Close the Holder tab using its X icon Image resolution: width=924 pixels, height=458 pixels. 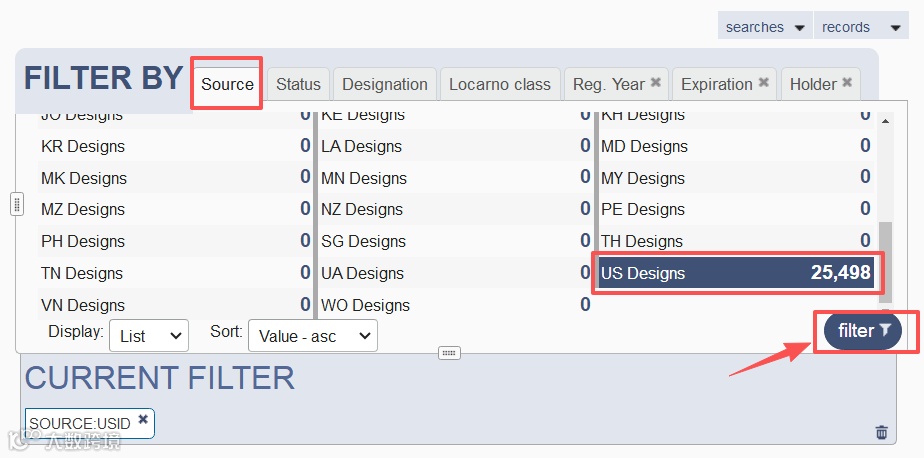click(x=847, y=83)
